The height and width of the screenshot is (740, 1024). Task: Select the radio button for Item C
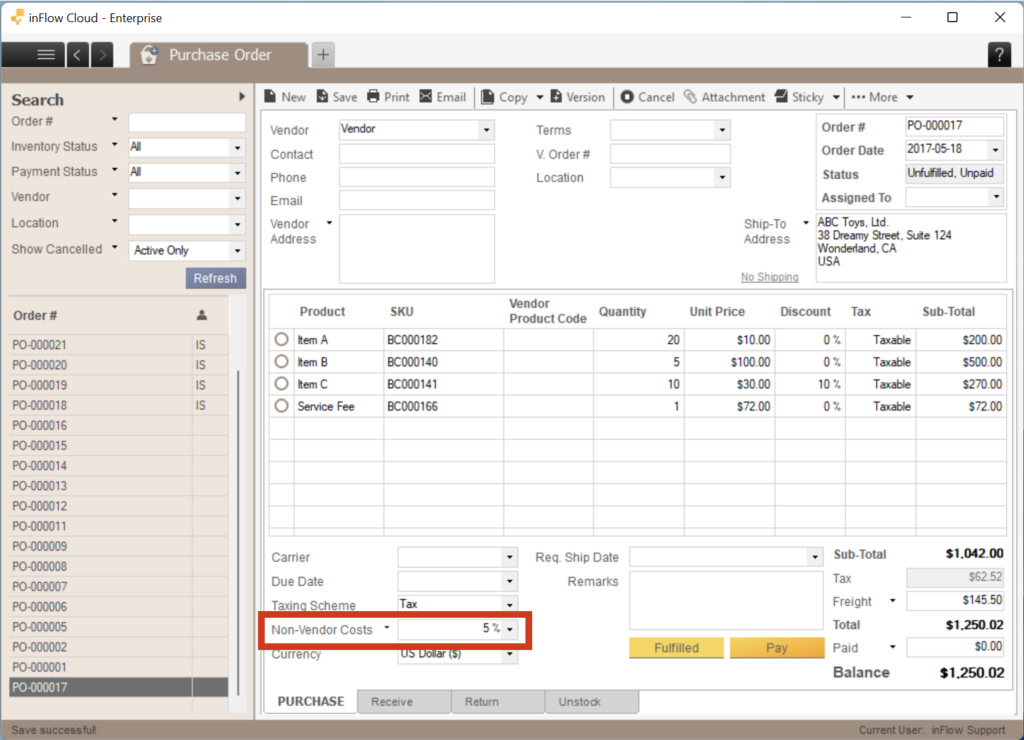pos(281,384)
